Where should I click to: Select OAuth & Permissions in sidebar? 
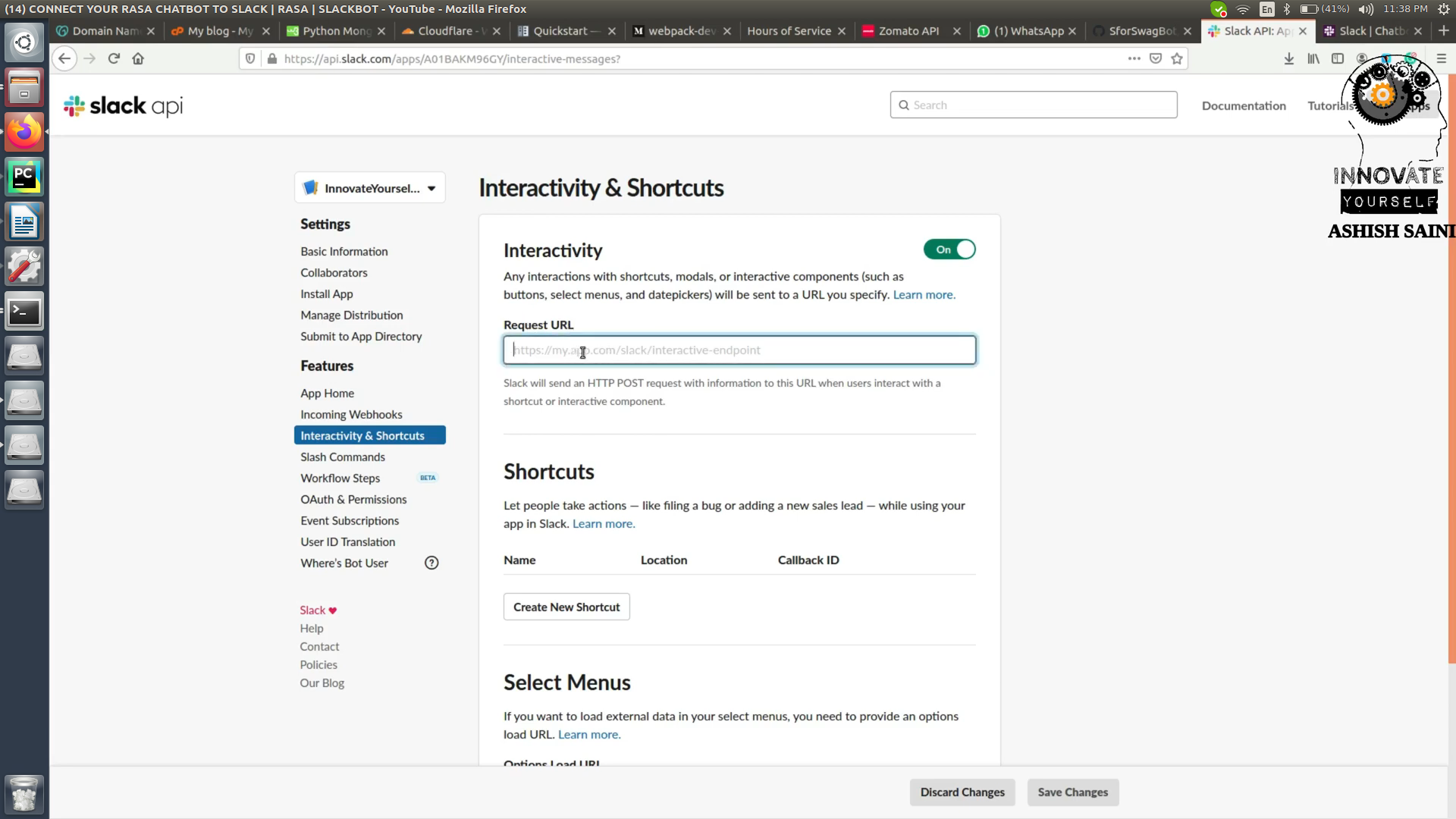coord(353,499)
